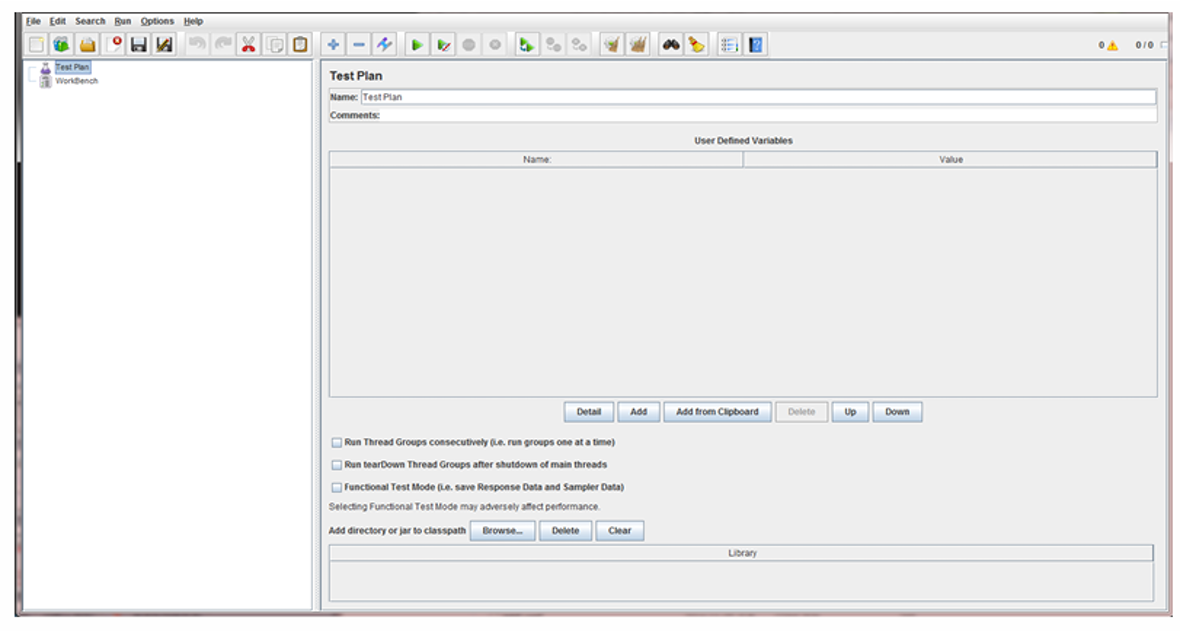Click the Comments input field
The width and height of the screenshot is (1180, 632).
coord(768,116)
